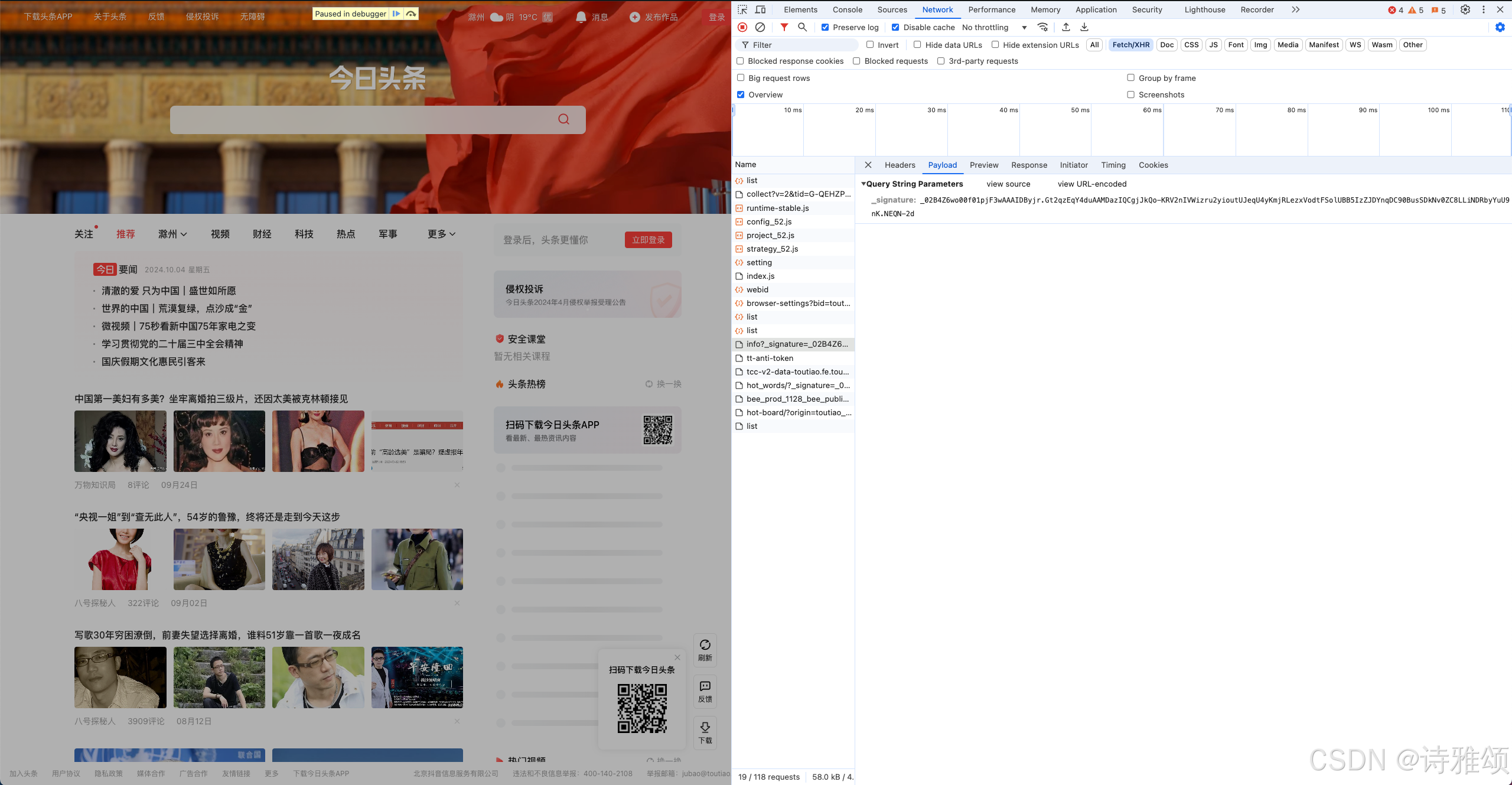Expand more DevTools tabs chevron
Viewport: 1512px width, 785px height.
tap(1295, 9)
